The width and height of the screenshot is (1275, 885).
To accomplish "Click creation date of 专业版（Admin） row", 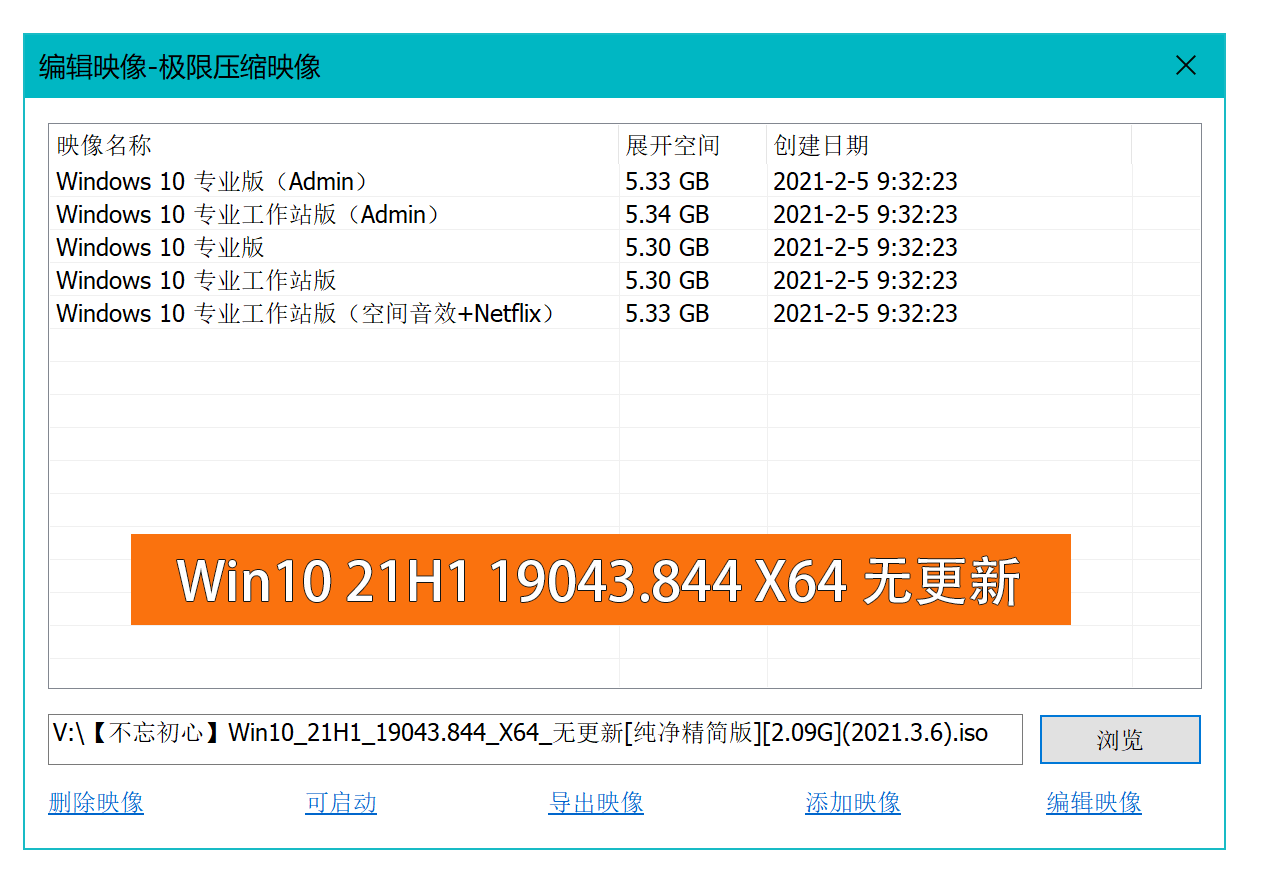I will pos(865,181).
